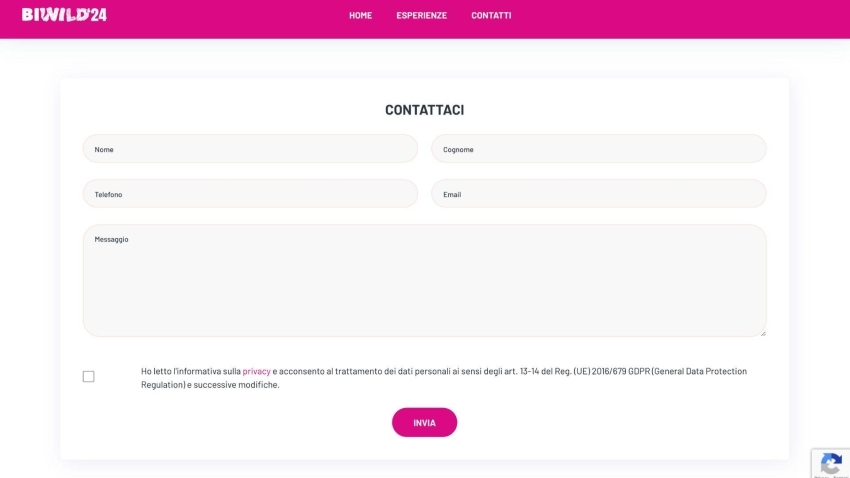Click the reCAPTCHA badge icon
850x478 pixels.
pos(830,464)
